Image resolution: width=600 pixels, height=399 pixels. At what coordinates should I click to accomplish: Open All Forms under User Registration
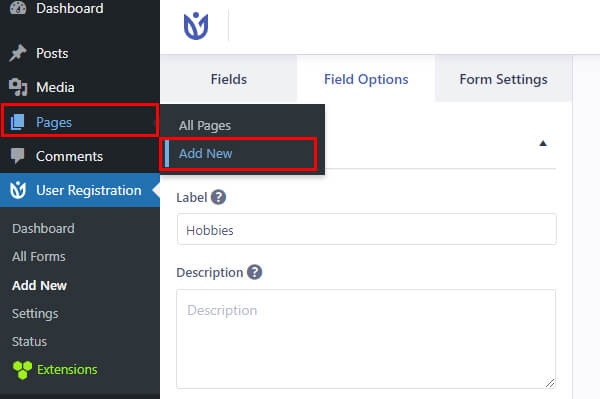click(x=39, y=256)
